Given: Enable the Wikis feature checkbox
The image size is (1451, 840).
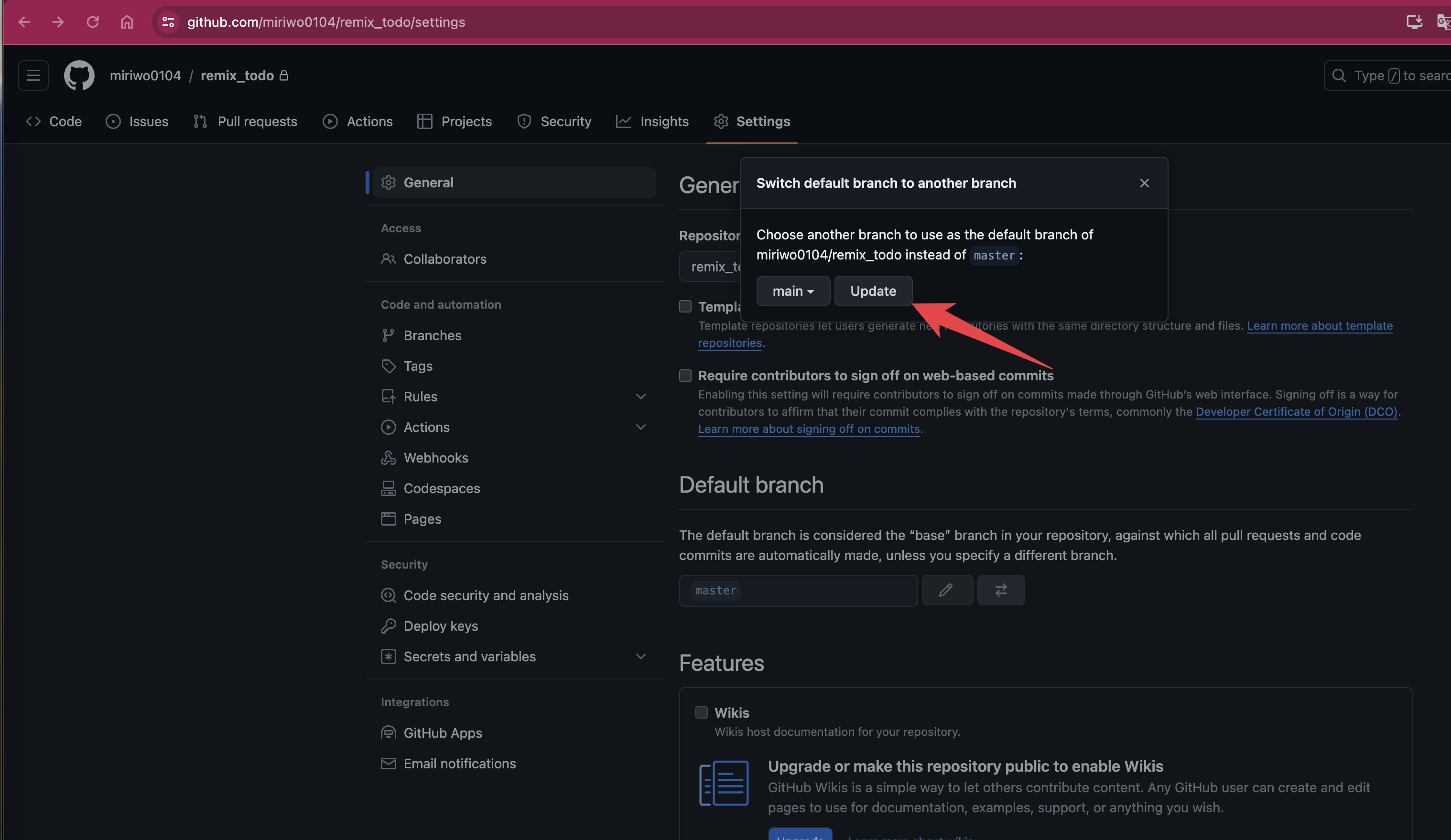Looking at the screenshot, I should 701,712.
